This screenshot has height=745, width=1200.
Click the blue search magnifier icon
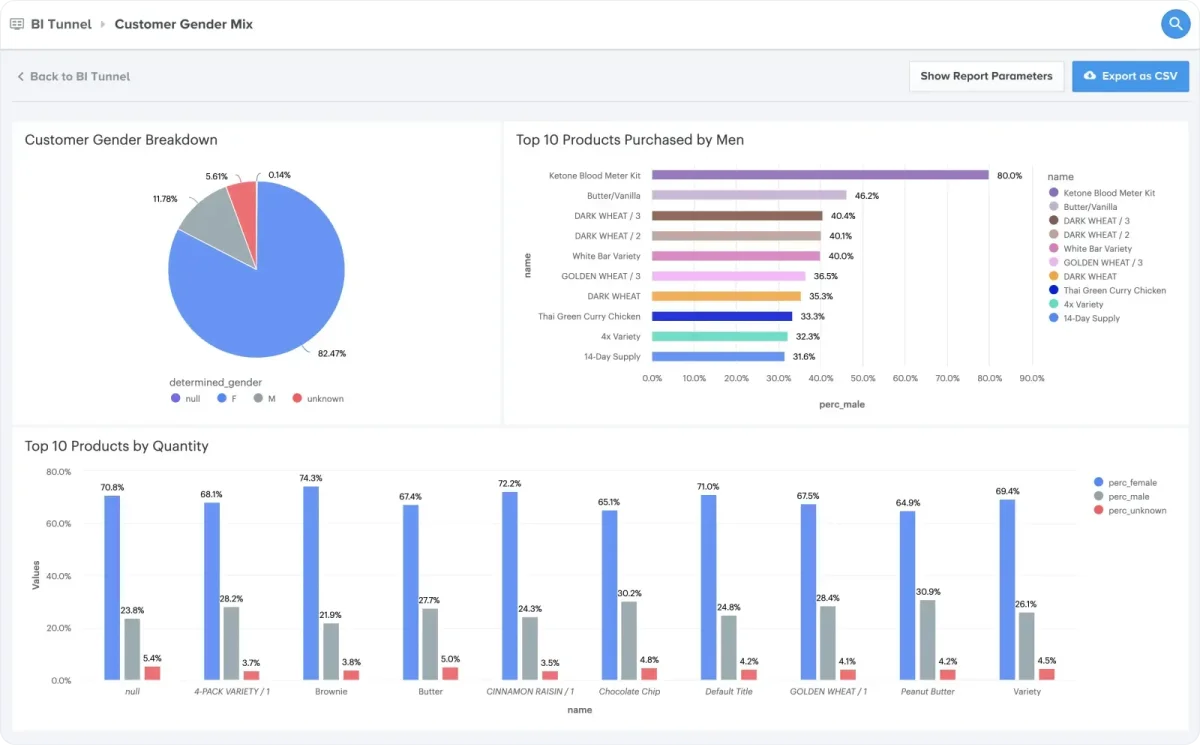pos(1175,24)
